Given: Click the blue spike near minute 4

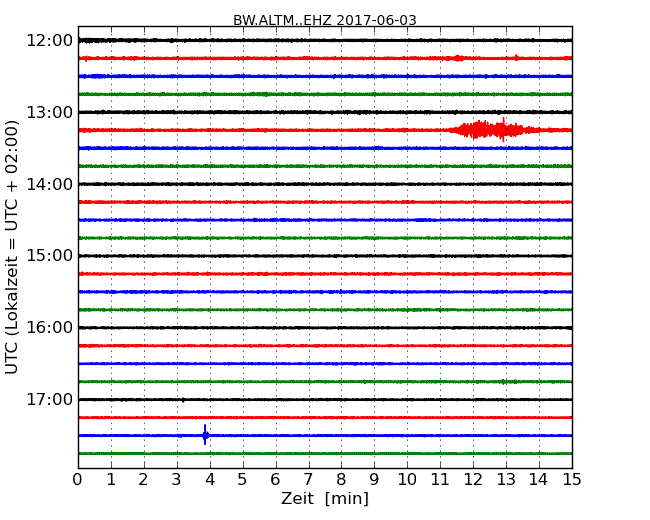Looking at the screenshot, I should click(205, 435).
